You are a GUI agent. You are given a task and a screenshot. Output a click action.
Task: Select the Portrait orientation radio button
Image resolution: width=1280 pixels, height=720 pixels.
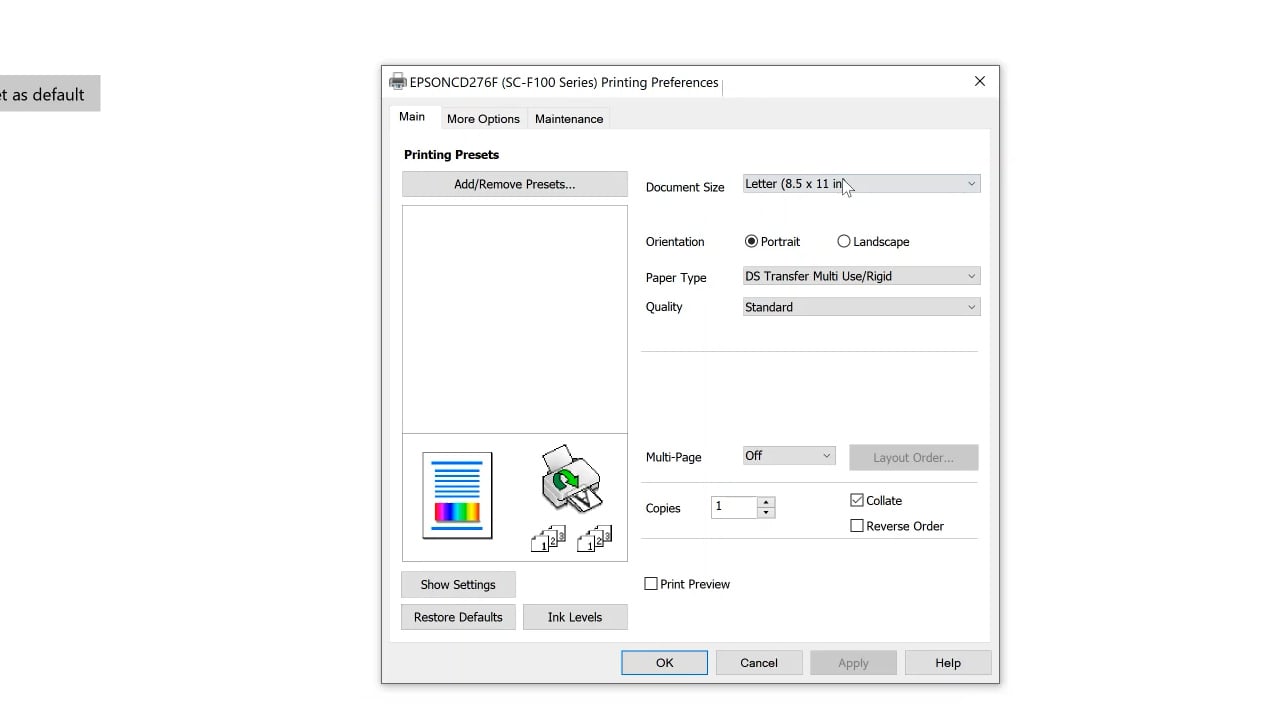click(x=751, y=241)
